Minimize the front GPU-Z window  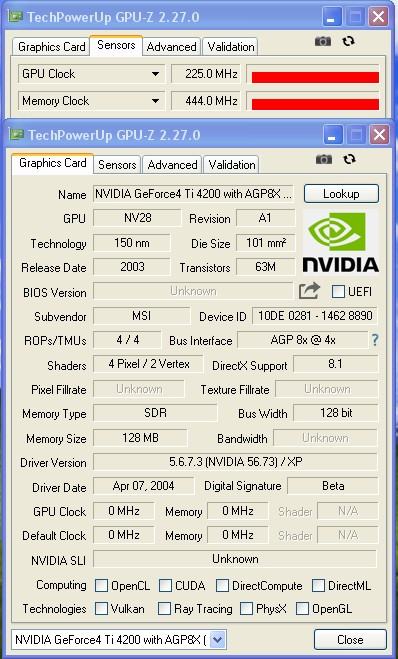[x=332, y=135]
